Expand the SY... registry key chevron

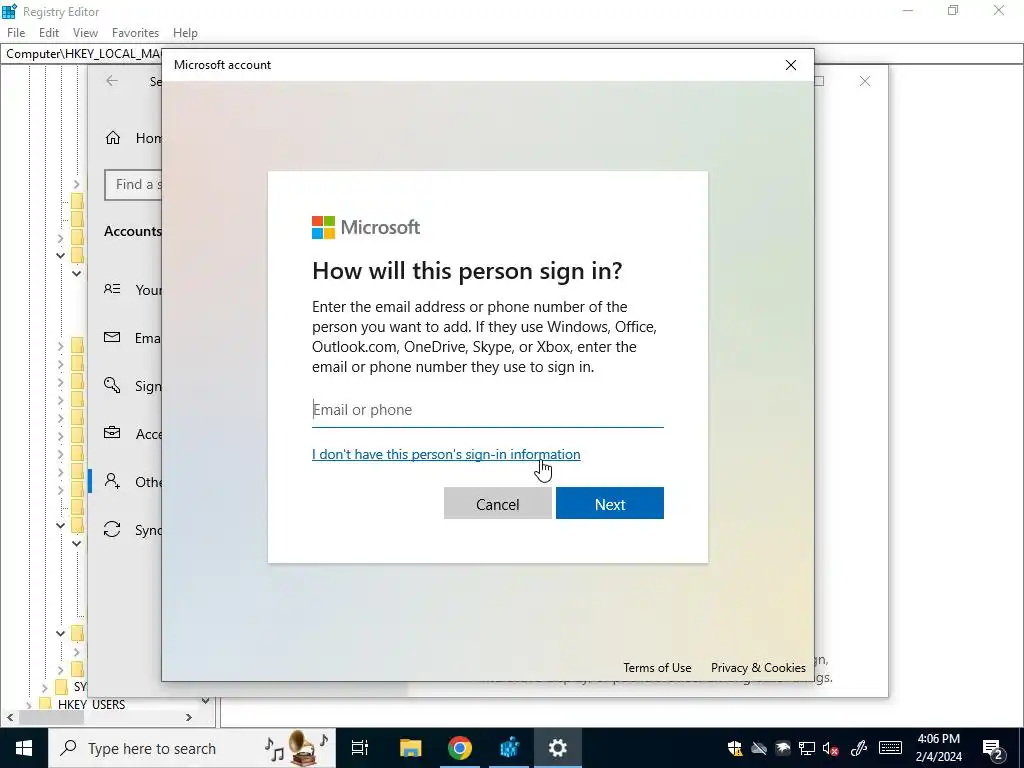[x=44, y=687]
